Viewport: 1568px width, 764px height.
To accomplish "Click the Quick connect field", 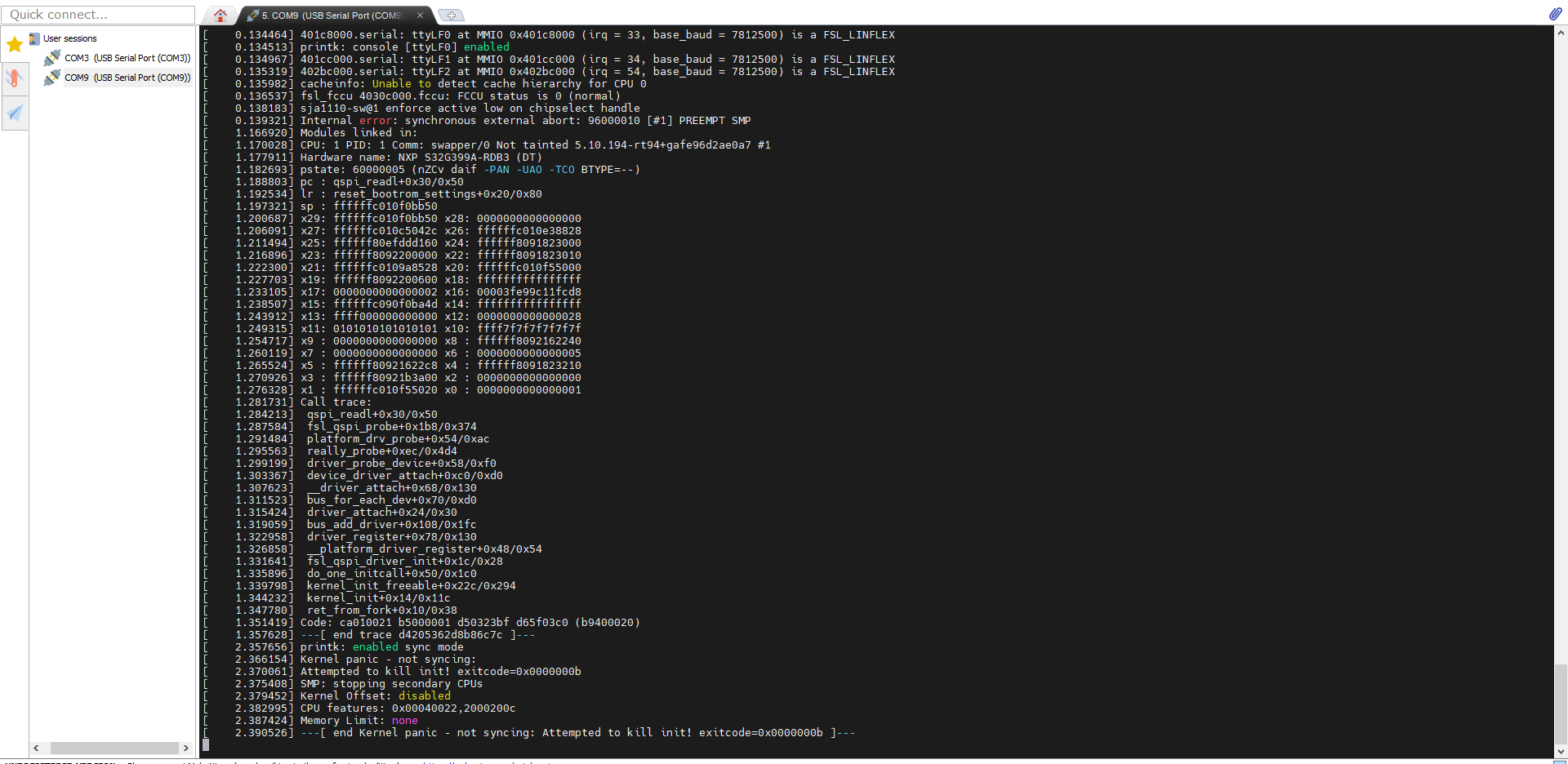I will click(96, 14).
